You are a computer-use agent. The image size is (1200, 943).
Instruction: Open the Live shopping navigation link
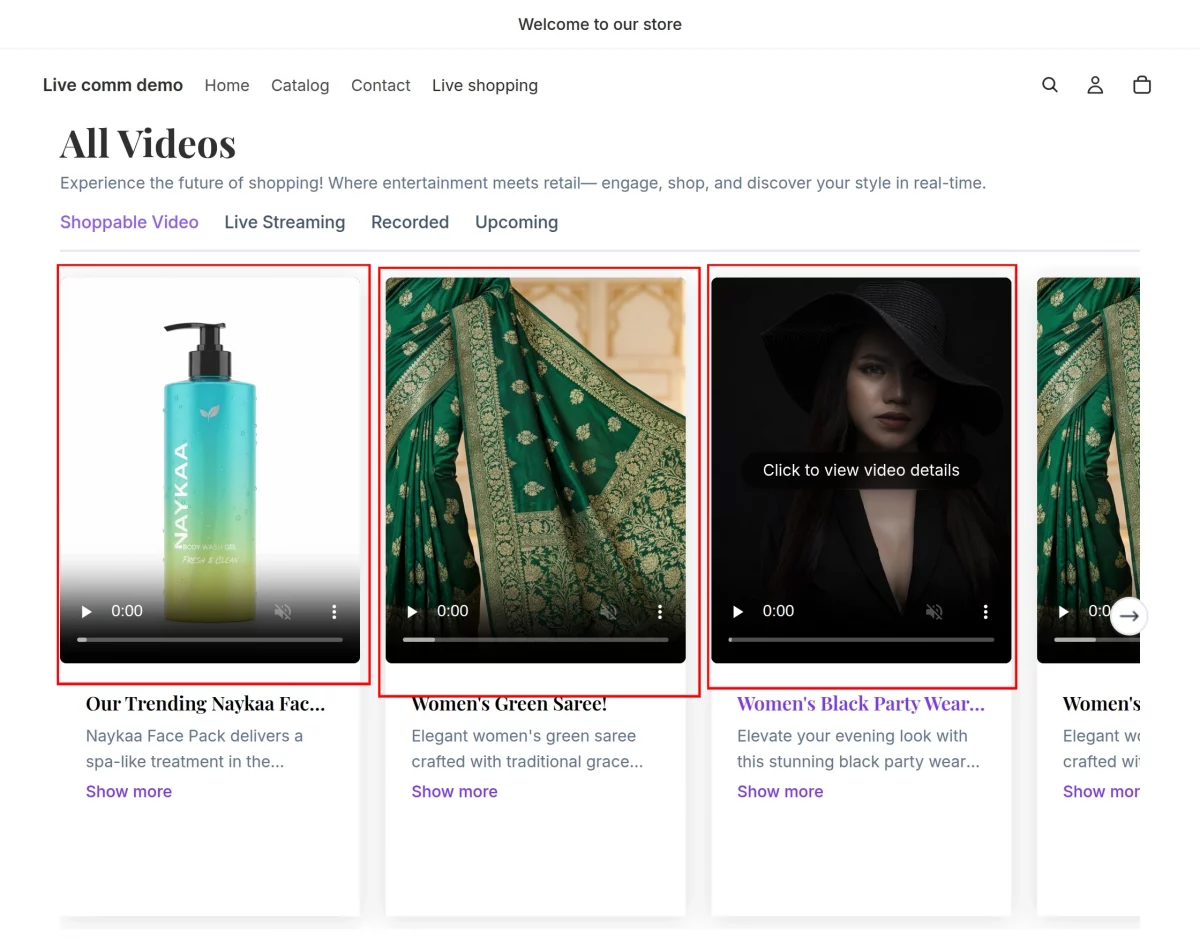(485, 85)
